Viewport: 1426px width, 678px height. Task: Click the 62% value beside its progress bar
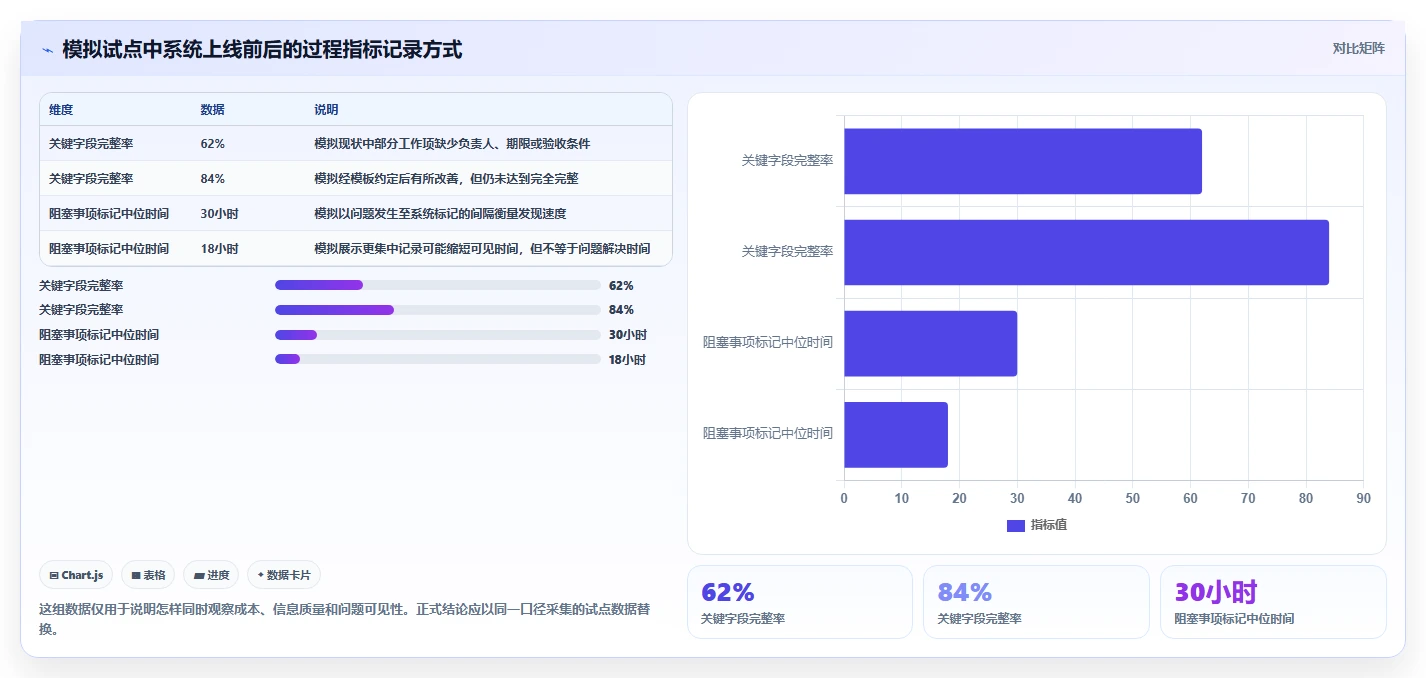[621, 285]
